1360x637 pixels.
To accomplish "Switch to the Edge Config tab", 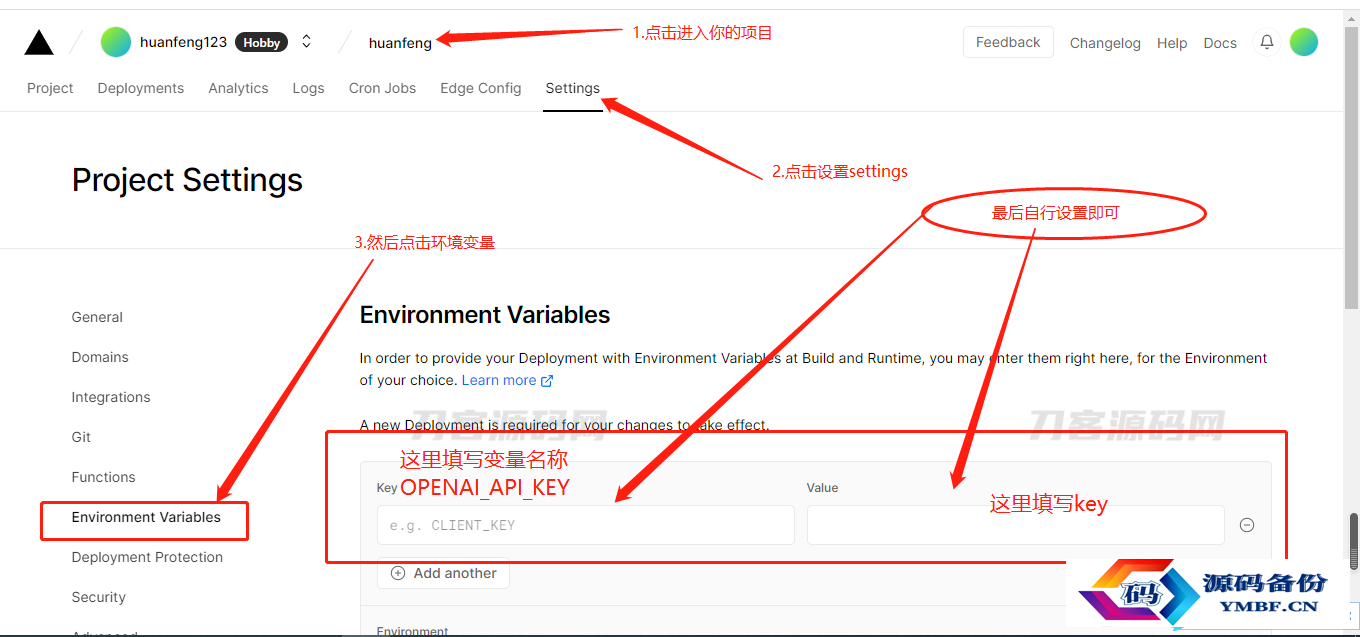I will point(481,88).
